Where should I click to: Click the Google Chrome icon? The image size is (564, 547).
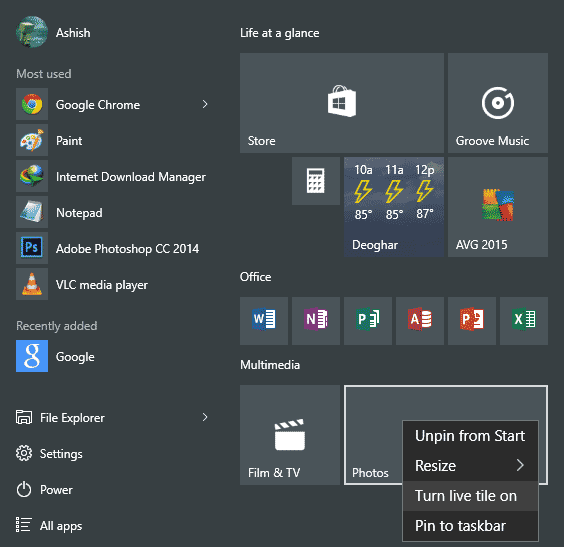[x=32, y=104]
